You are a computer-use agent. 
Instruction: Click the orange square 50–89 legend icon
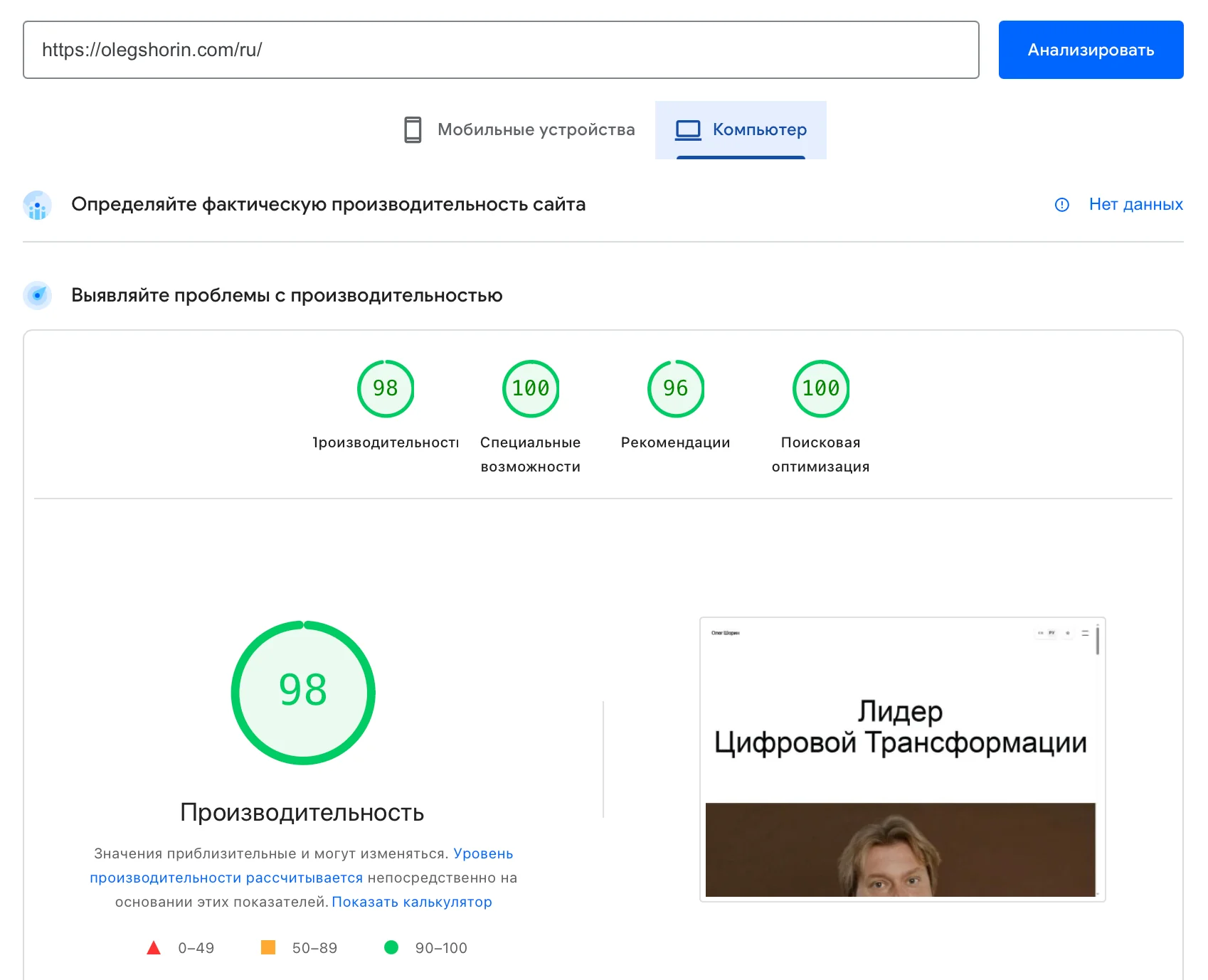pyautogui.click(x=268, y=947)
